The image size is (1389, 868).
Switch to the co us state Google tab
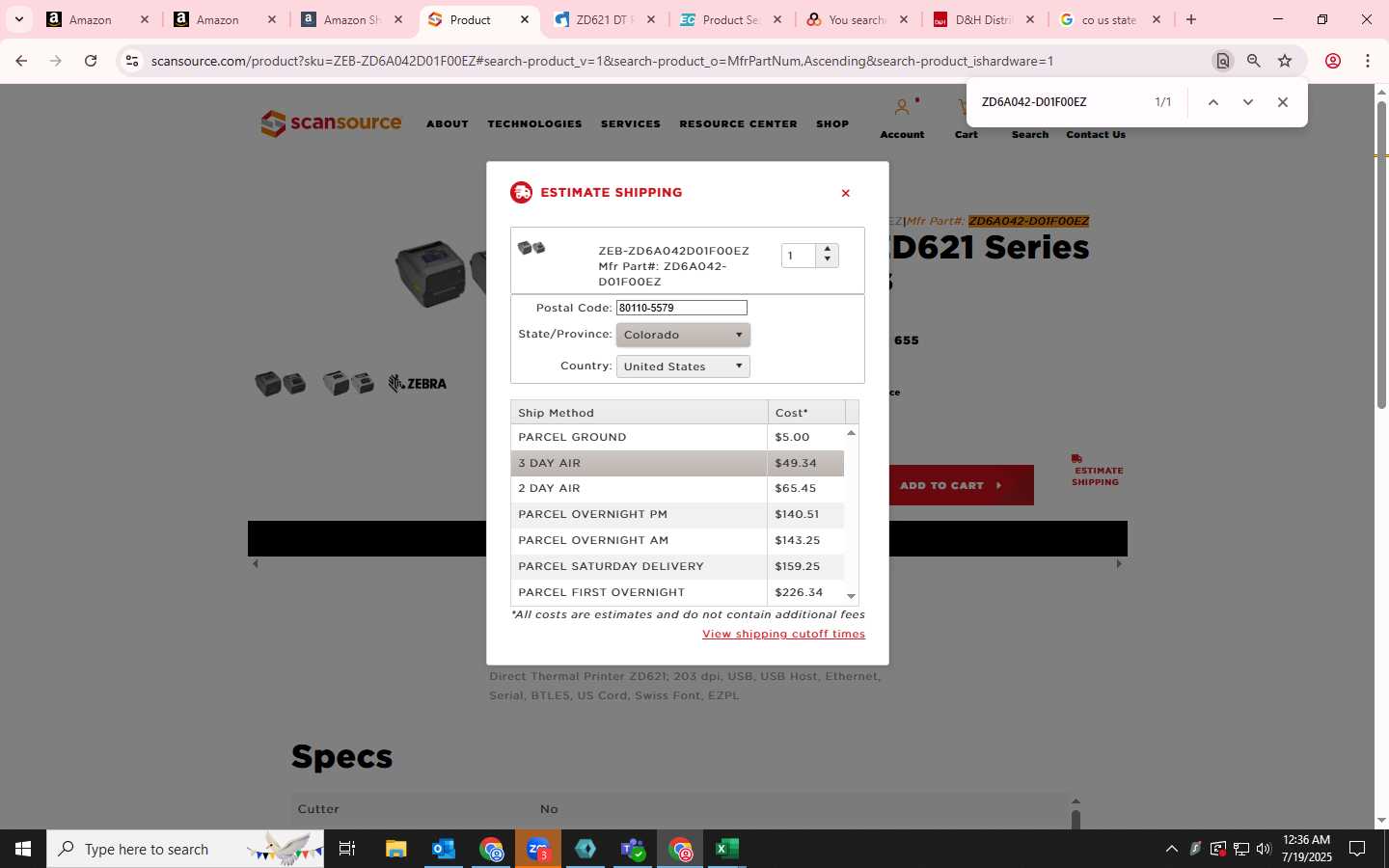[x=1109, y=19]
